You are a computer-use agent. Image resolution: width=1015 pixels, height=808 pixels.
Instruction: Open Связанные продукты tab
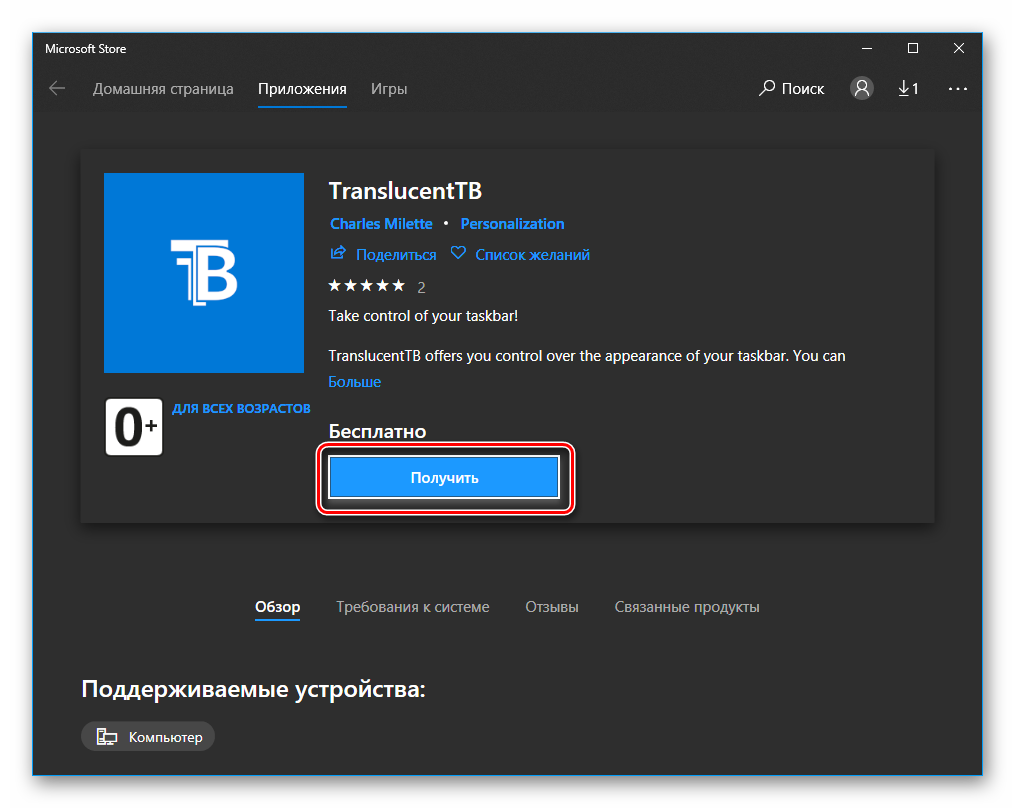pos(687,607)
